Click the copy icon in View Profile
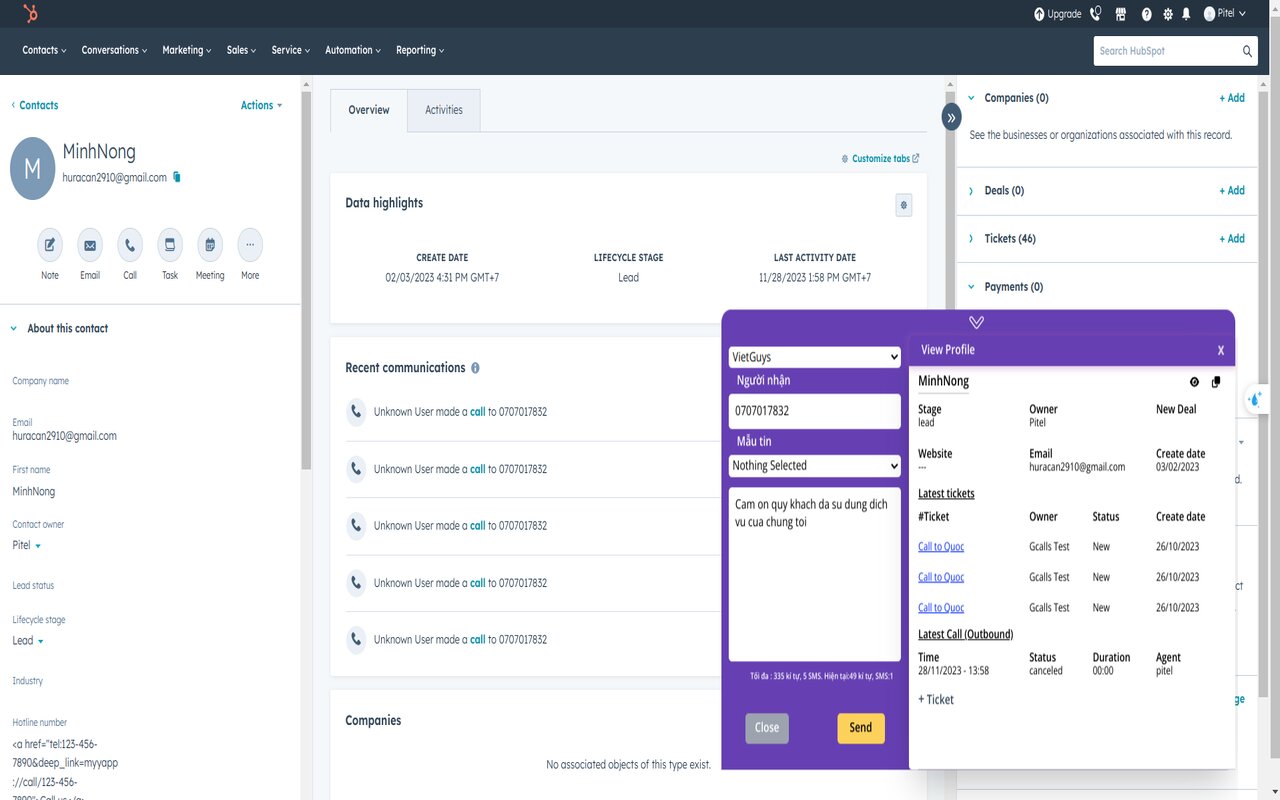1280x800 pixels. (1216, 382)
